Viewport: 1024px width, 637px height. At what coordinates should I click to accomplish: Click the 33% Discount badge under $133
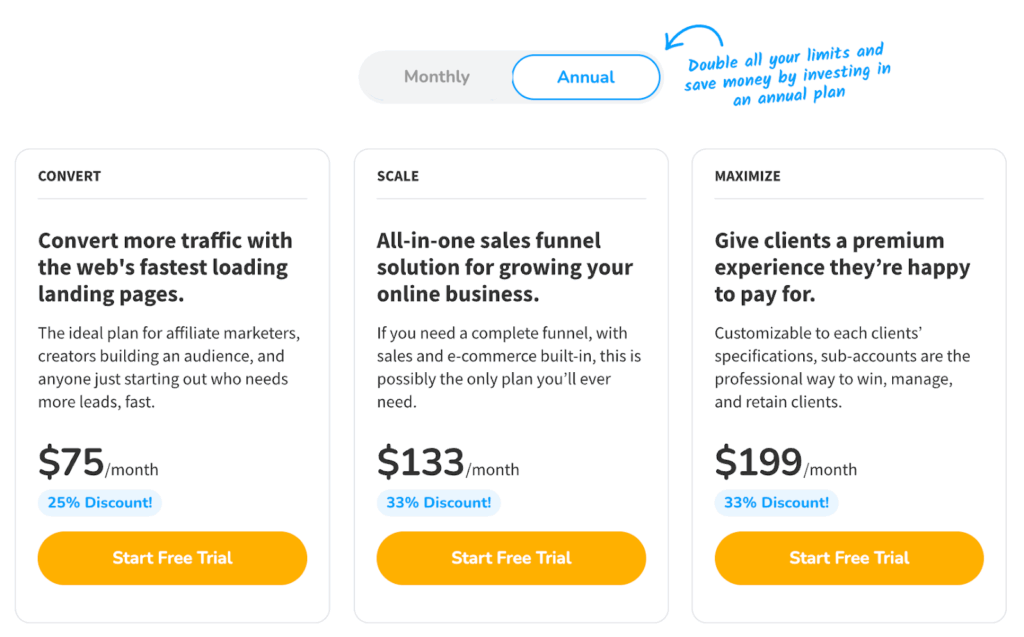[439, 503]
